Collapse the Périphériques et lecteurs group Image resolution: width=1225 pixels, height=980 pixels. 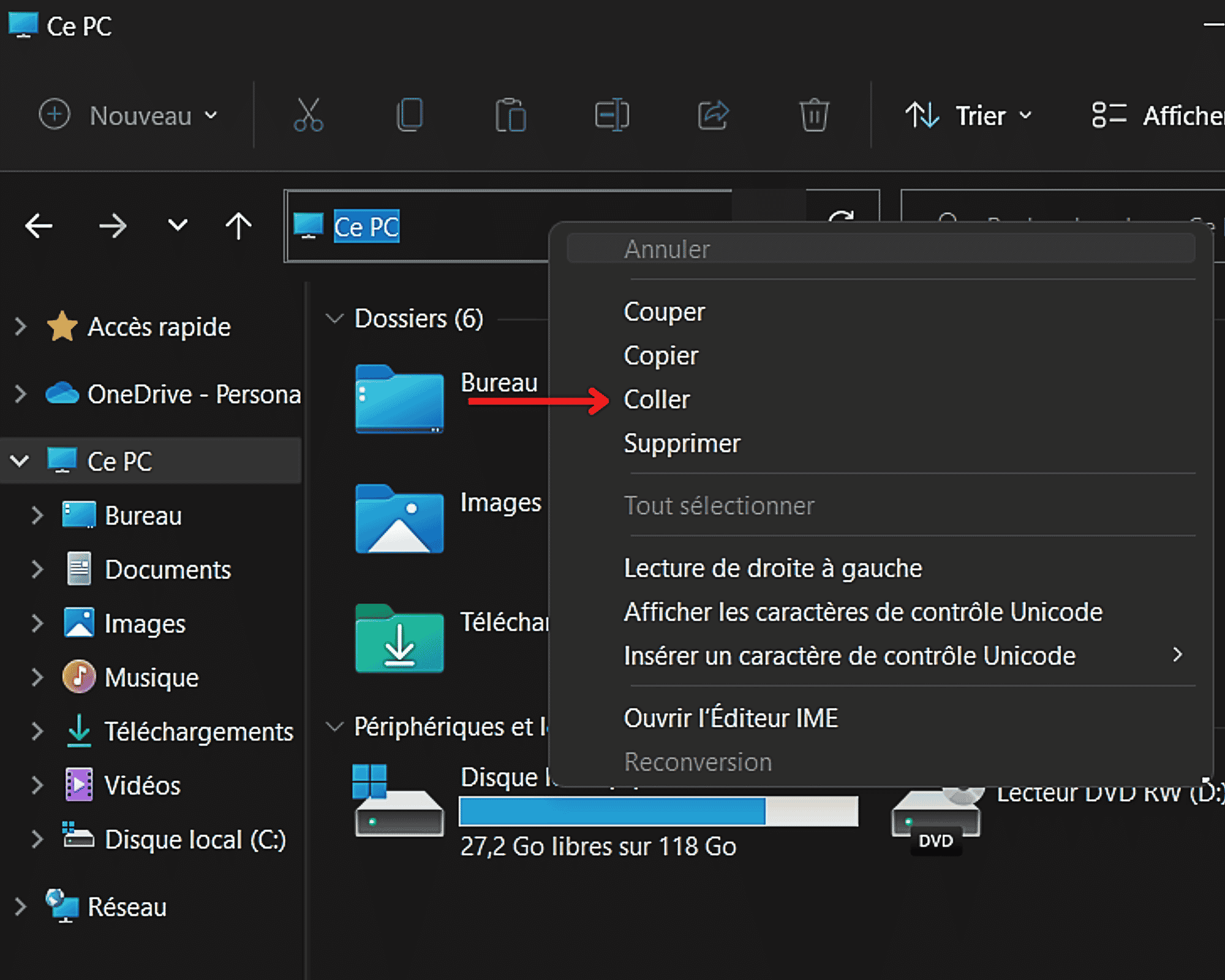click(334, 727)
